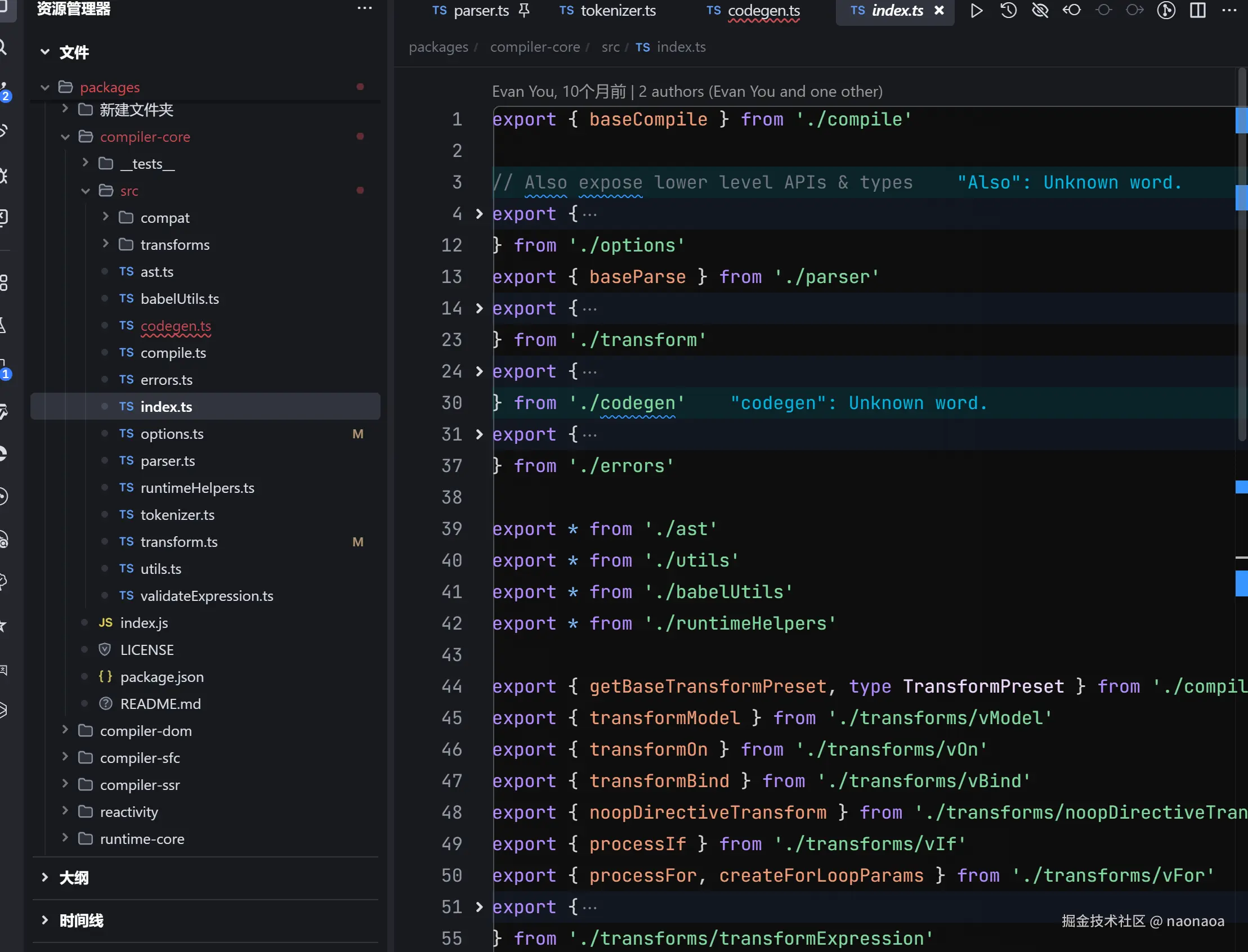Open editor more actions ellipsis
The width and height of the screenshot is (1248, 952).
(1229, 10)
